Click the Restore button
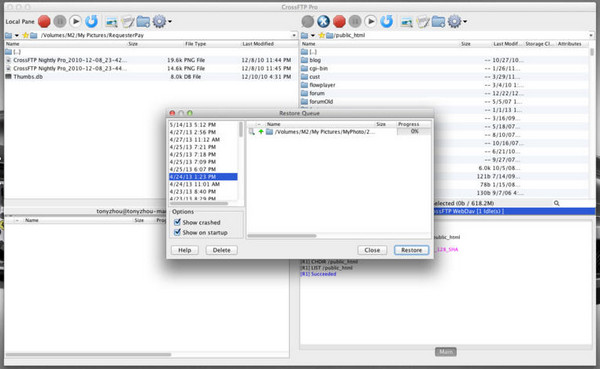Screen dimensions: 600x369 click(411, 250)
